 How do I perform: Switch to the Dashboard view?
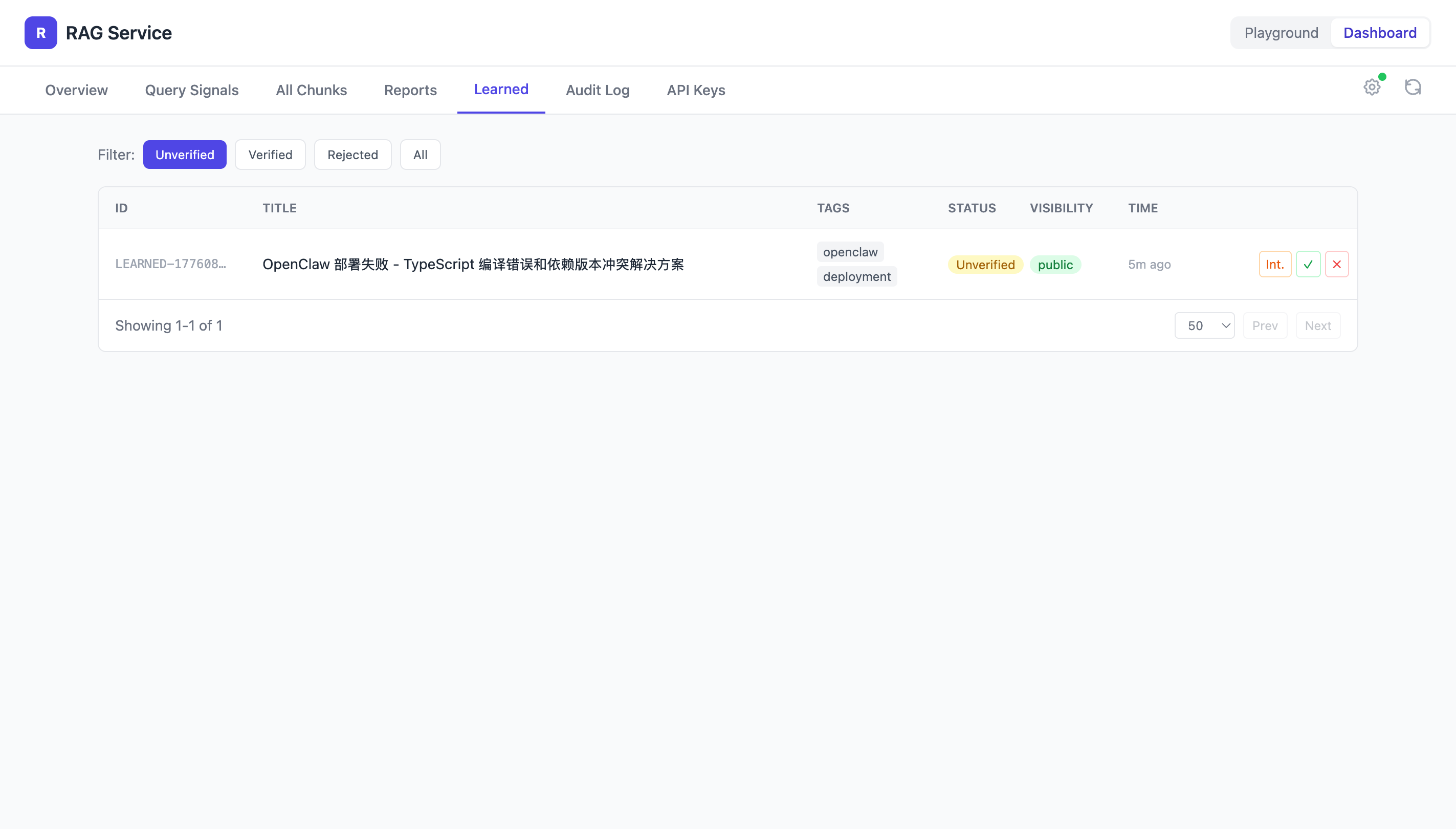pos(1379,33)
